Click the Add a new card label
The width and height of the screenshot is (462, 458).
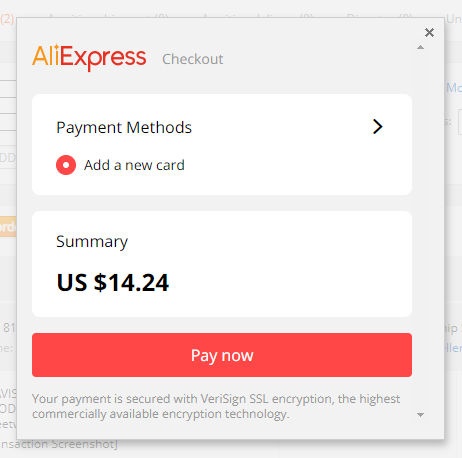[x=134, y=165]
